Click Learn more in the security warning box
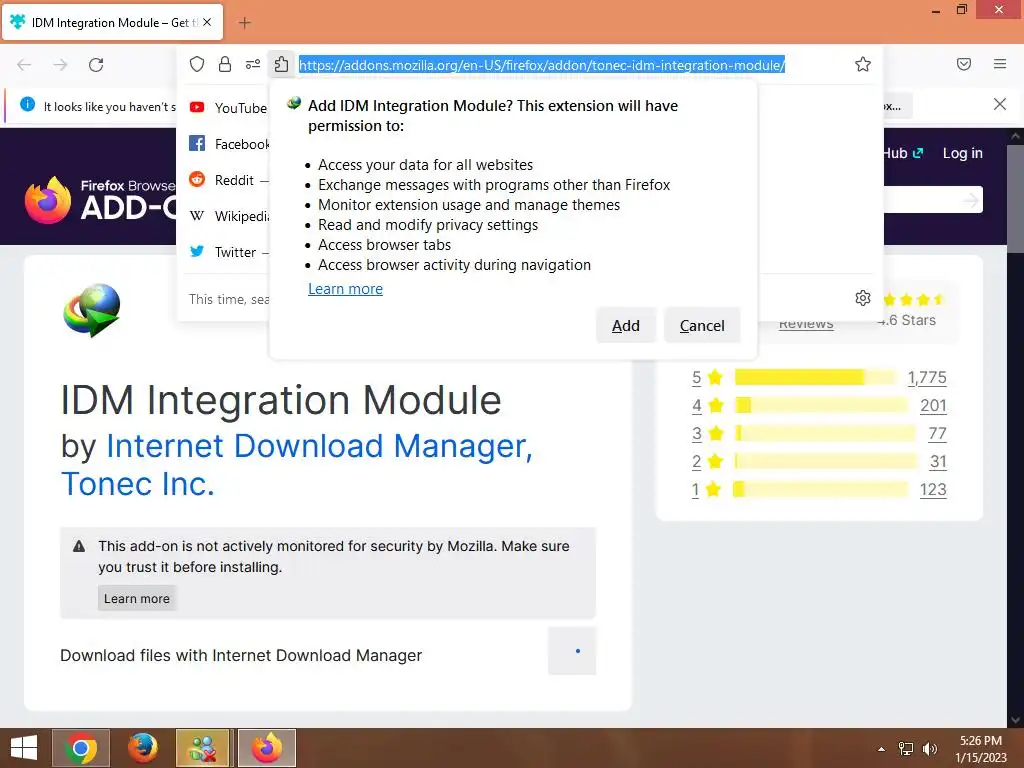This screenshot has height=768, width=1024. coord(136,598)
